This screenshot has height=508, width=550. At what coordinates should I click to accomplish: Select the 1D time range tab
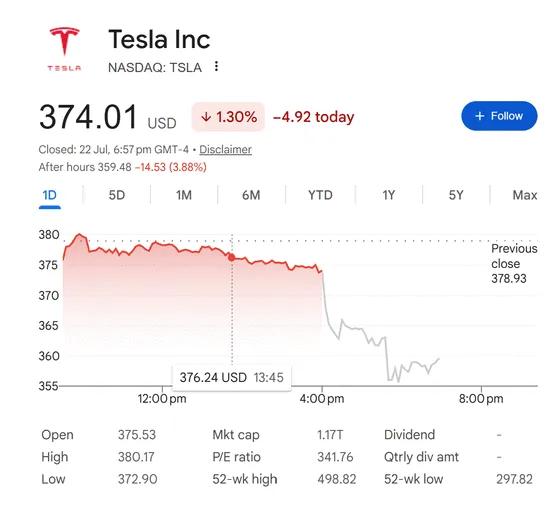click(49, 195)
